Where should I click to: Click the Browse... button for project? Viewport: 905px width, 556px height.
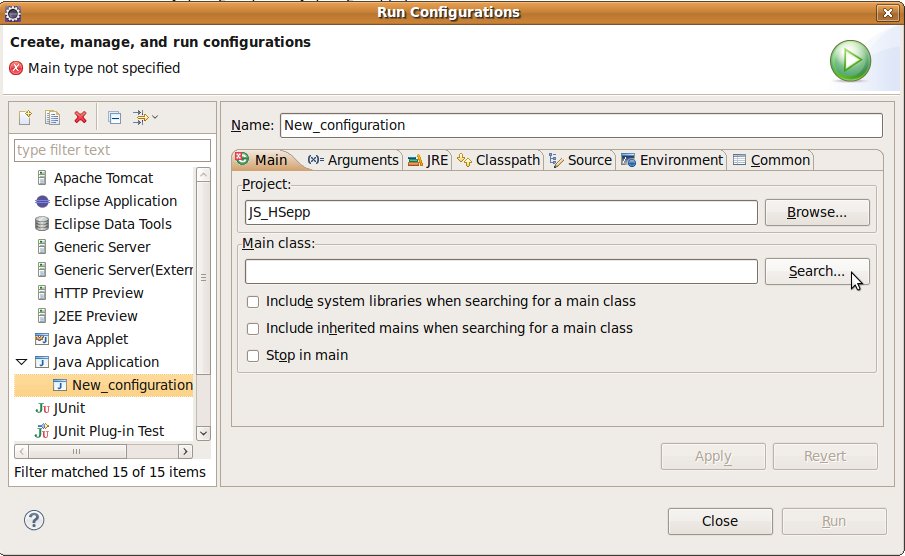[816, 212]
